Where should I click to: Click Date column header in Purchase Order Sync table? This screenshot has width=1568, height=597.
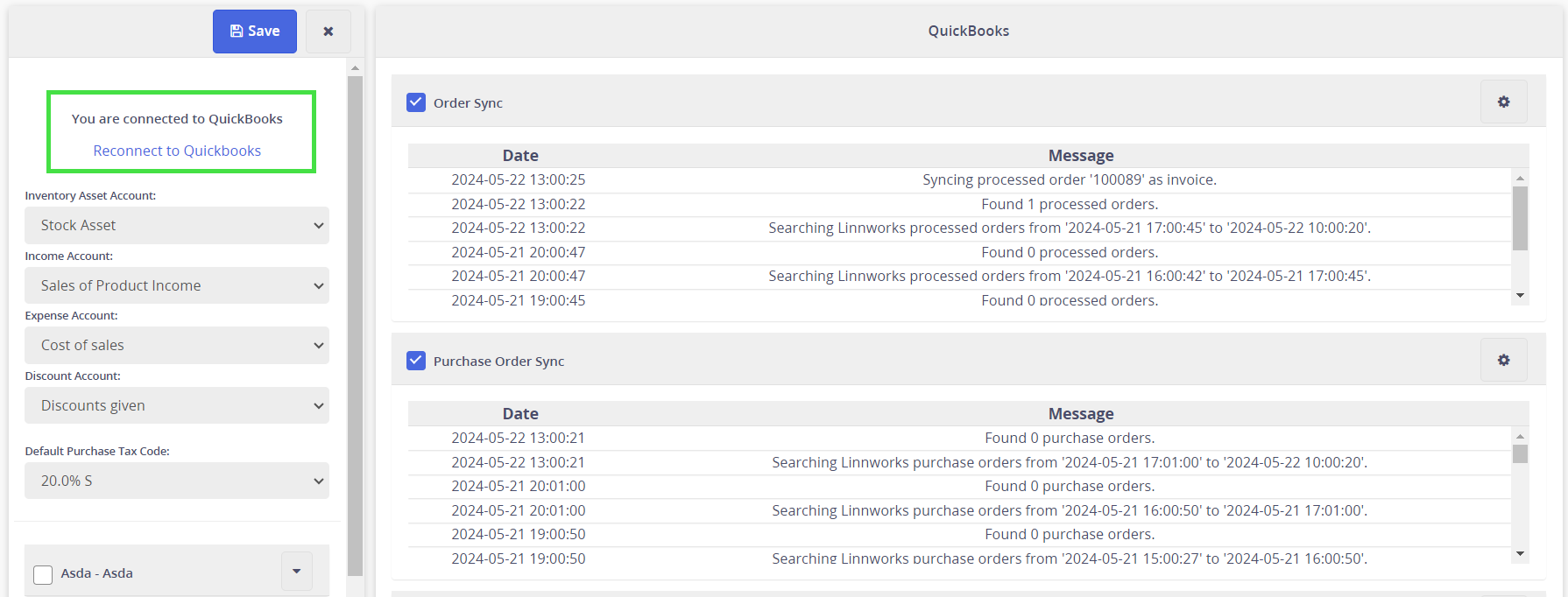coord(520,414)
